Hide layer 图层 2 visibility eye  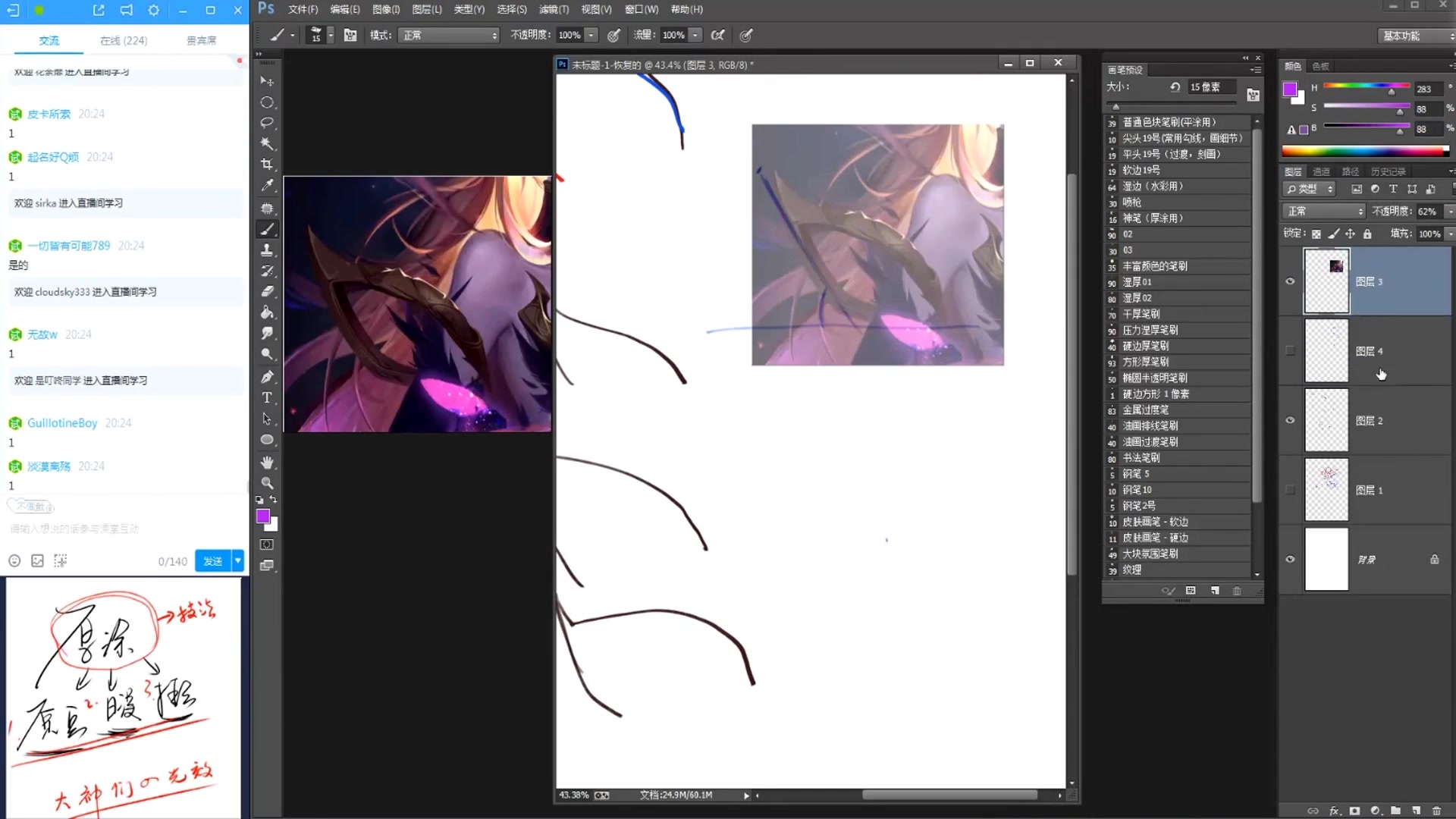(1290, 420)
